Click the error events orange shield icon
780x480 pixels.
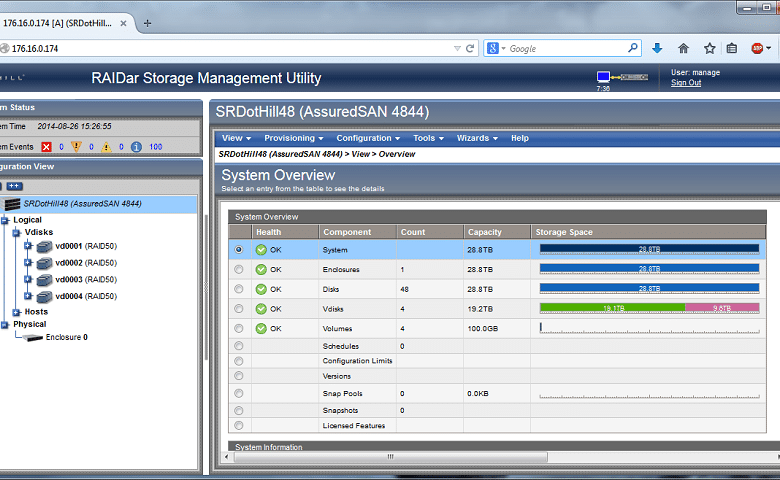pyautogui.click(x=76, y=147)
